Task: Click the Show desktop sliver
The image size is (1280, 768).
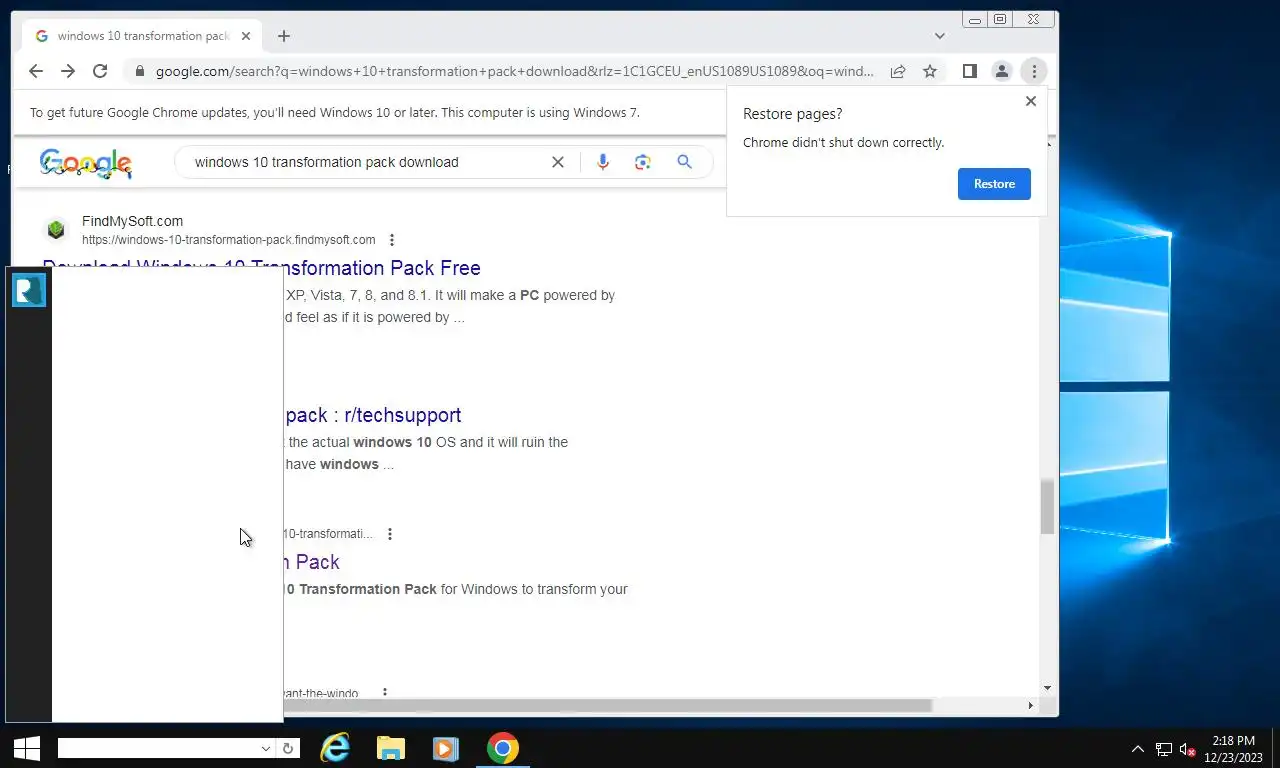Action: coord(1275,748)
